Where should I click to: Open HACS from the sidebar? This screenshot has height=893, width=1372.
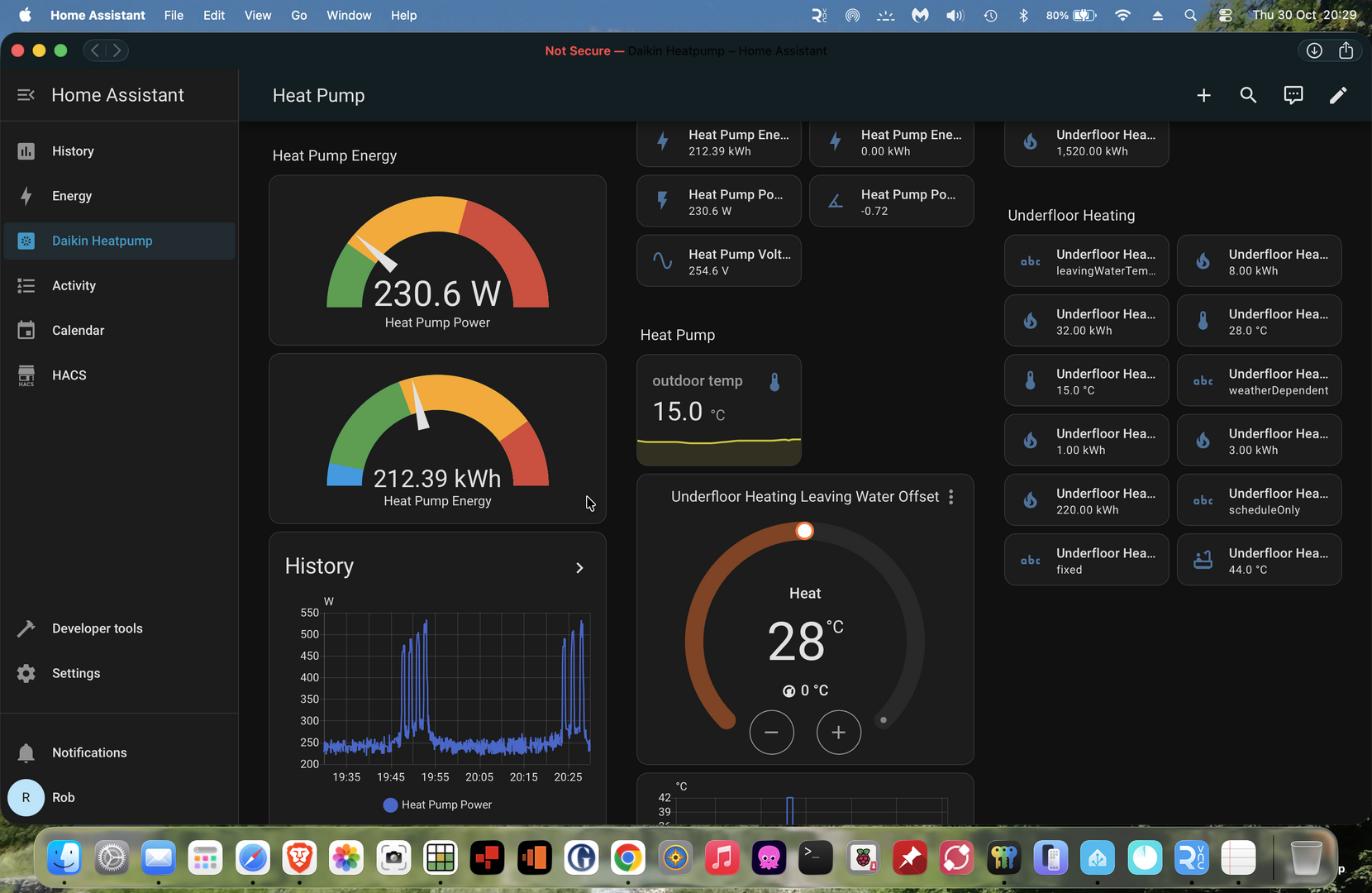tap(69, 375)
